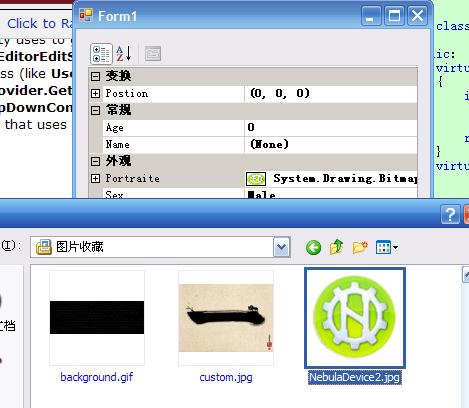Select the Name property label

[x=117, y=144]
